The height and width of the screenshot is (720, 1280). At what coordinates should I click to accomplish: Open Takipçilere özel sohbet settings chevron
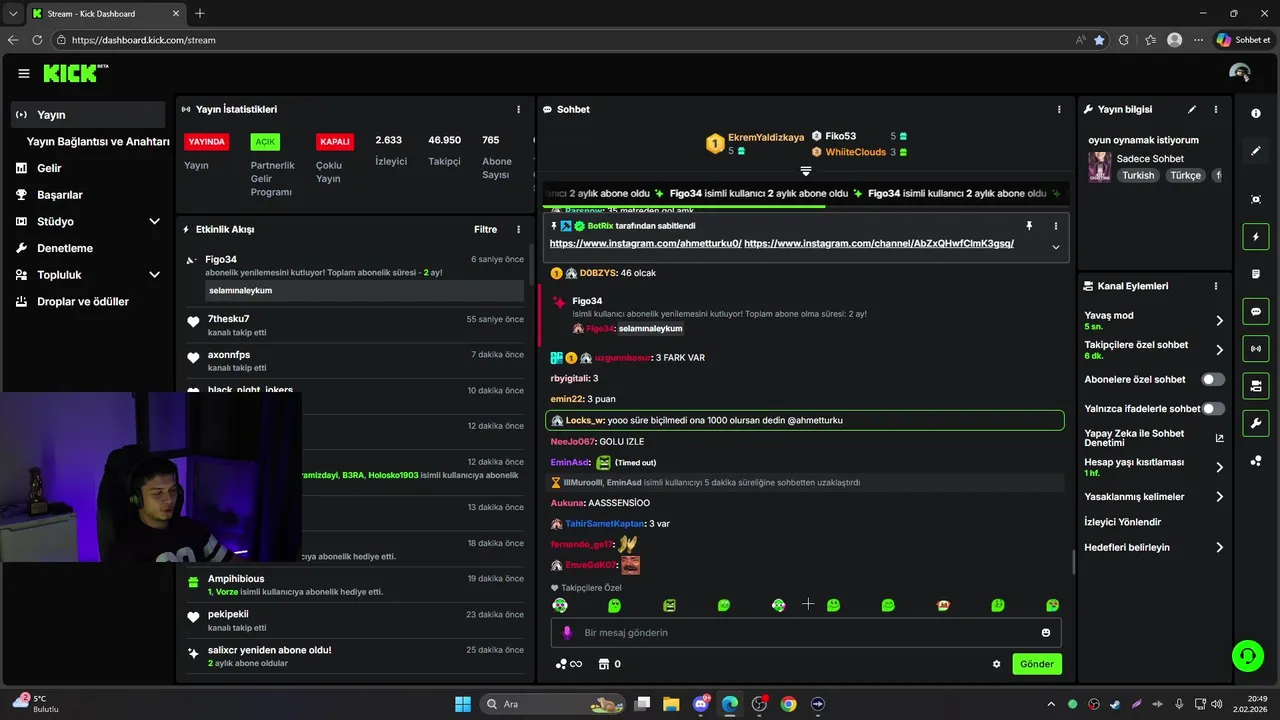(1219, 350)
